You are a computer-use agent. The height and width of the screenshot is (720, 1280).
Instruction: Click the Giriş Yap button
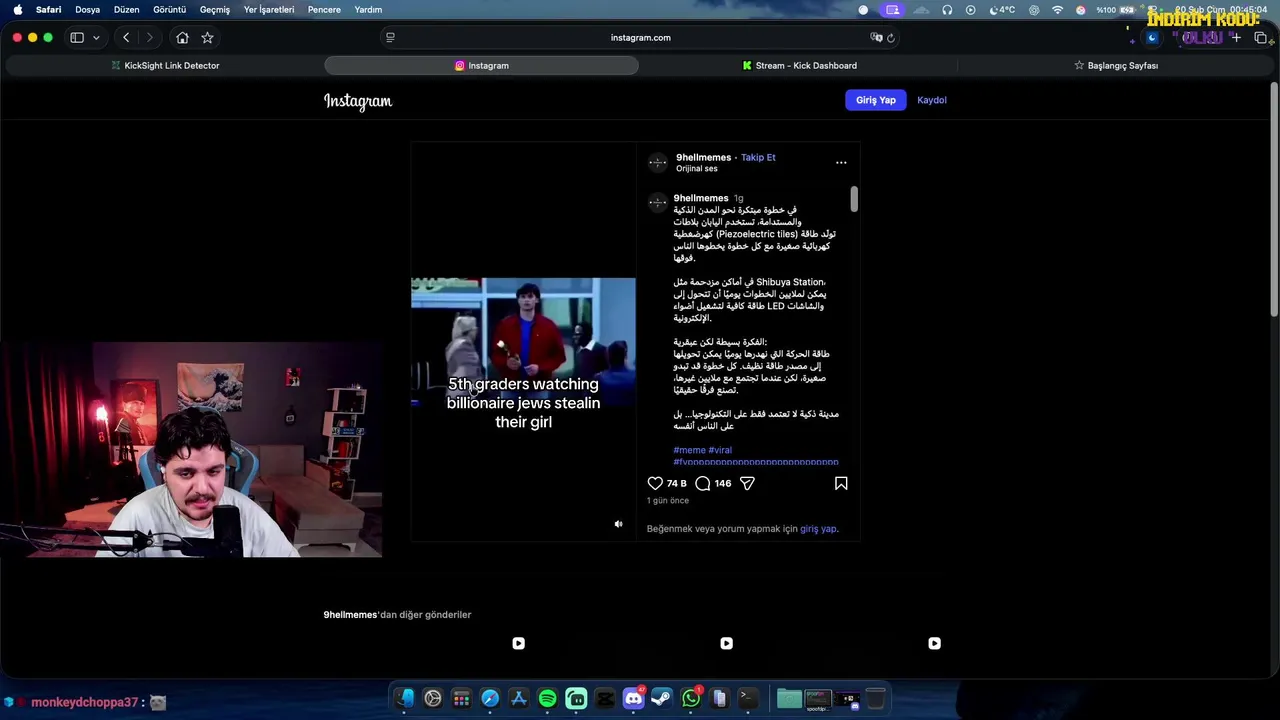875,100
